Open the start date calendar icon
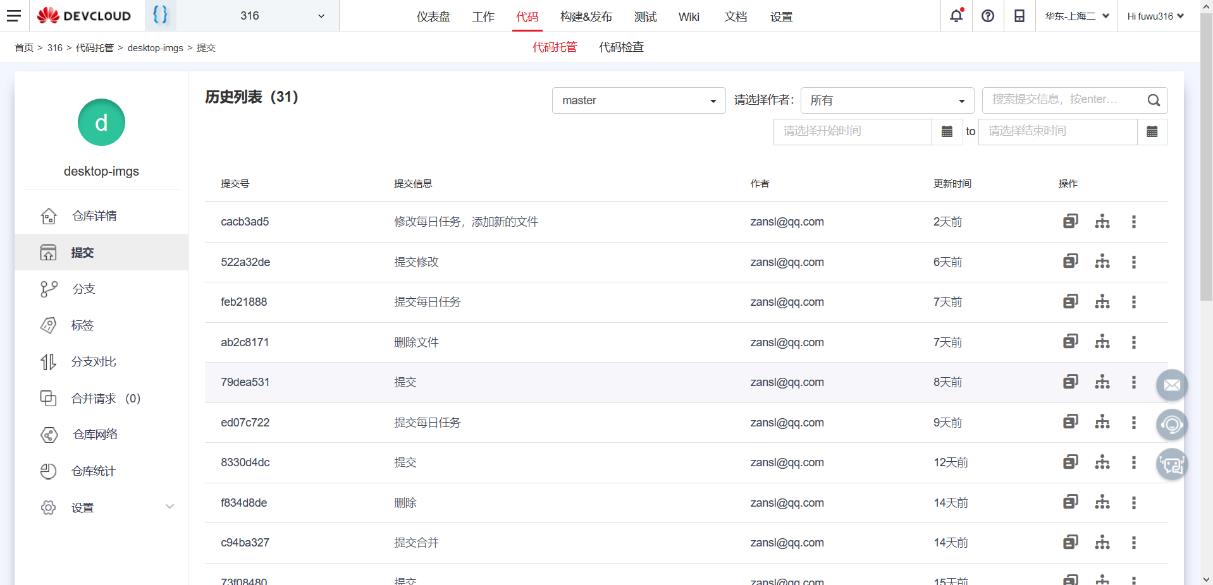The width and height of the screenshot is (1213, 585). pyautogui.click(x=947, y=131)
